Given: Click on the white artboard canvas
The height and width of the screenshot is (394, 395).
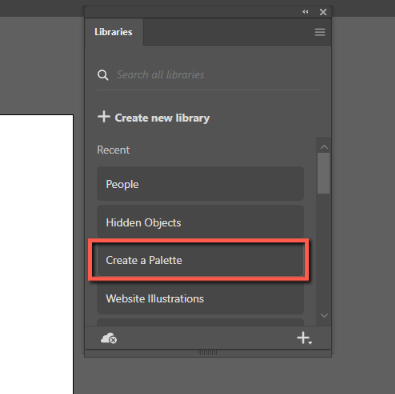Looking at the screenshot, I should click(37, 254).
